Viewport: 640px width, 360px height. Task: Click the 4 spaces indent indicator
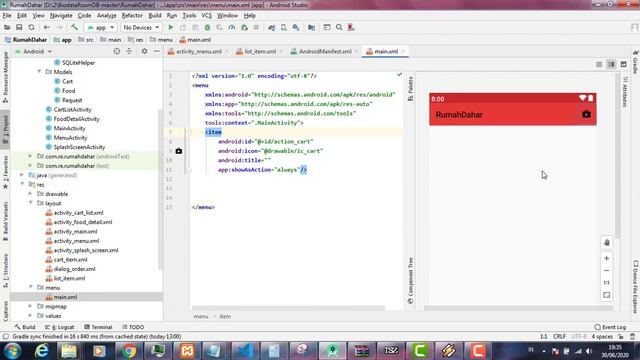[602, 336]
